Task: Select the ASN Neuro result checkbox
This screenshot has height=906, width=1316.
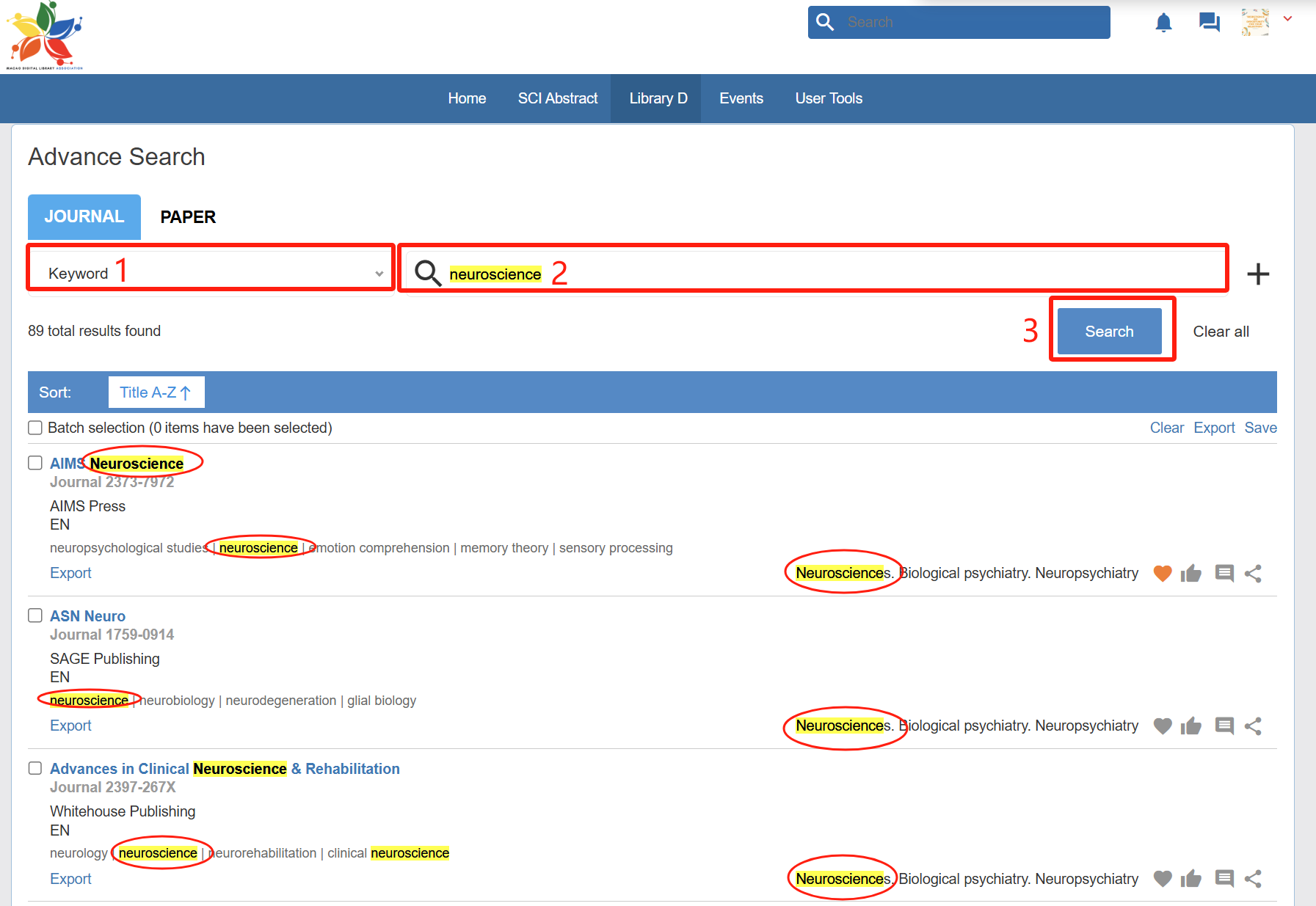Action: point(35,615)
